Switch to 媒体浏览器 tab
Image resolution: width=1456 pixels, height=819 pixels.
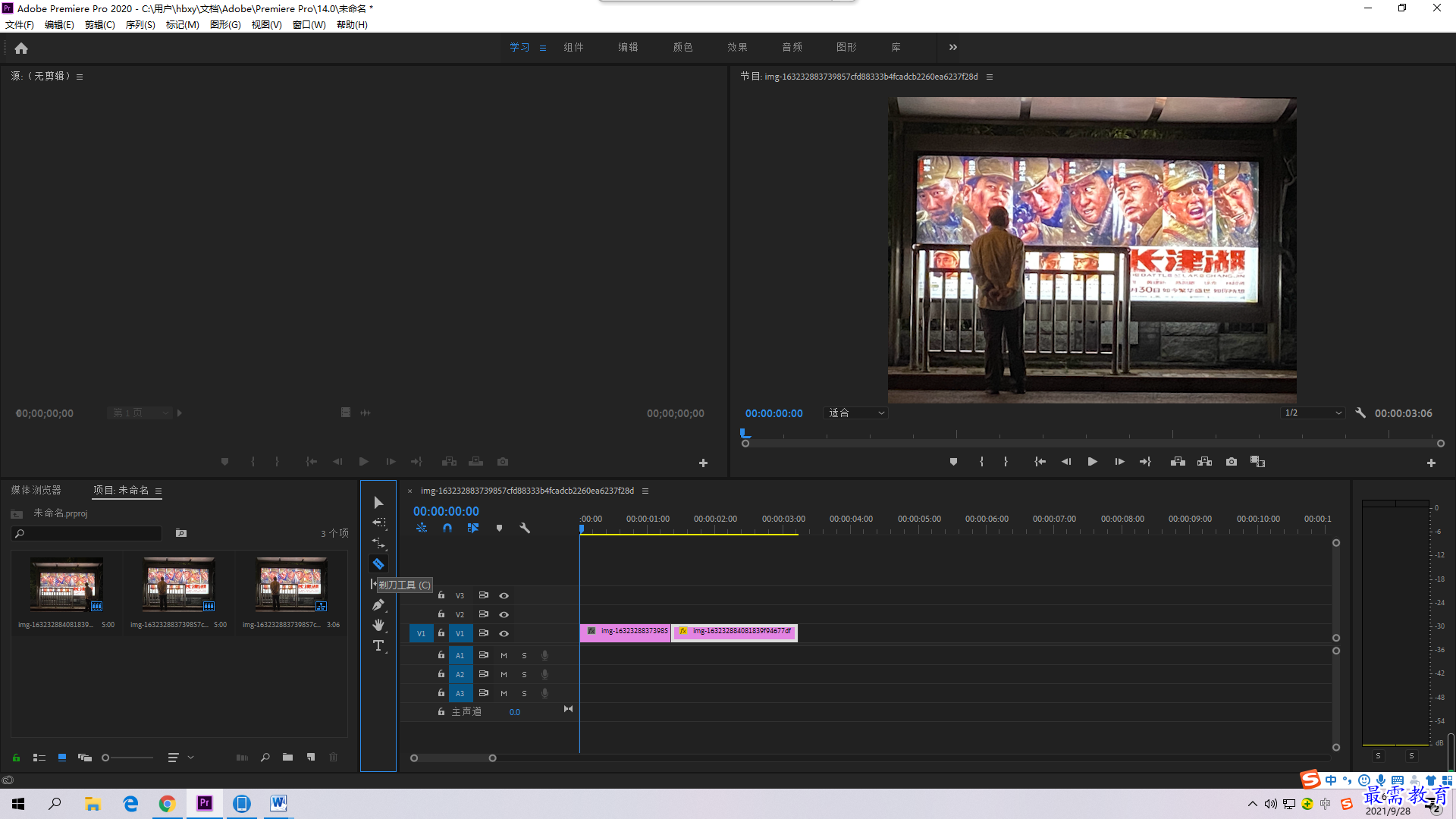tap(36, 490)
